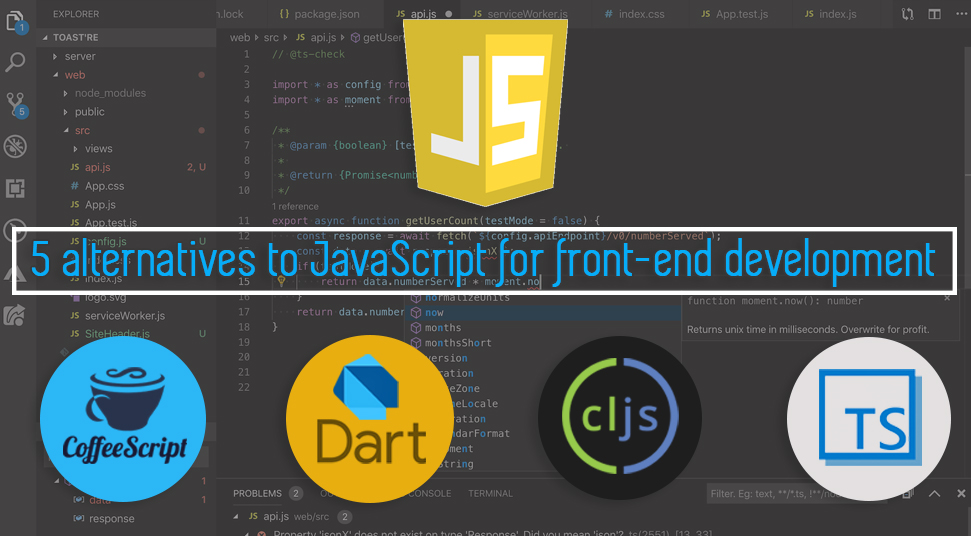Click the cube icon beside the 'months' suggestion
Screen dimensions: 971x536
click(x=416, y=328)
